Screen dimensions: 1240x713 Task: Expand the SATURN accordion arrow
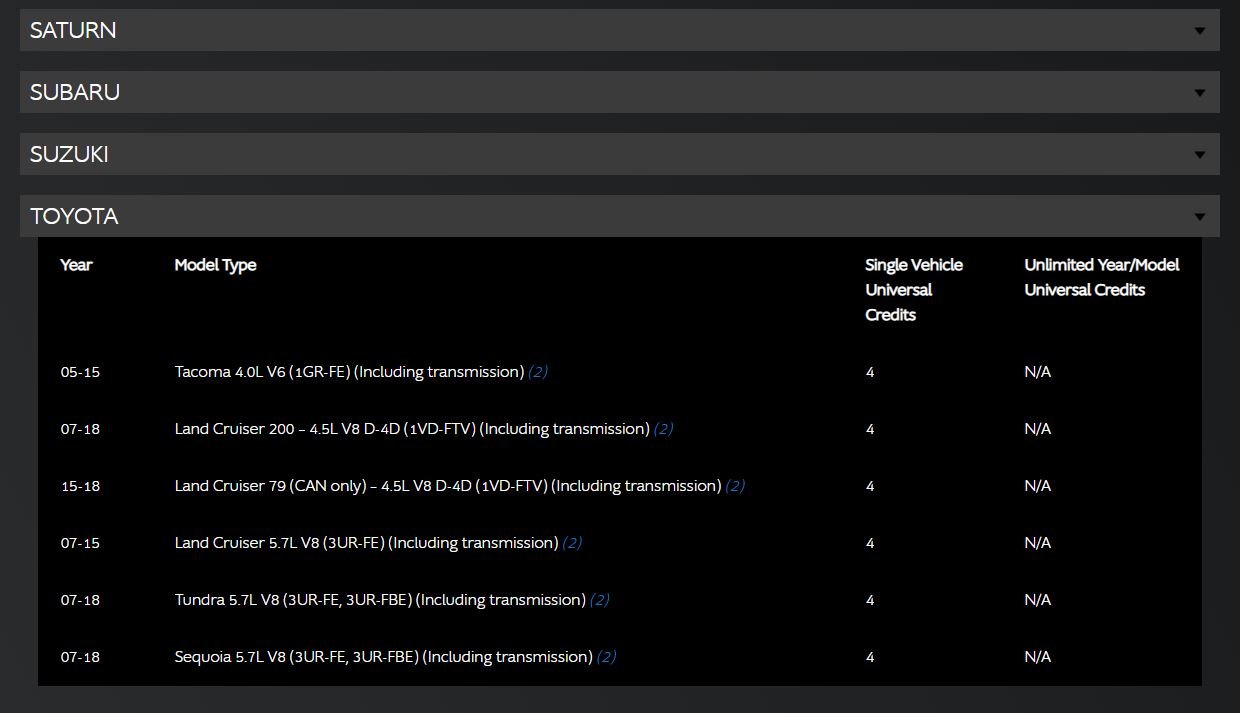pyautogui.click(x=1199, y=31)
